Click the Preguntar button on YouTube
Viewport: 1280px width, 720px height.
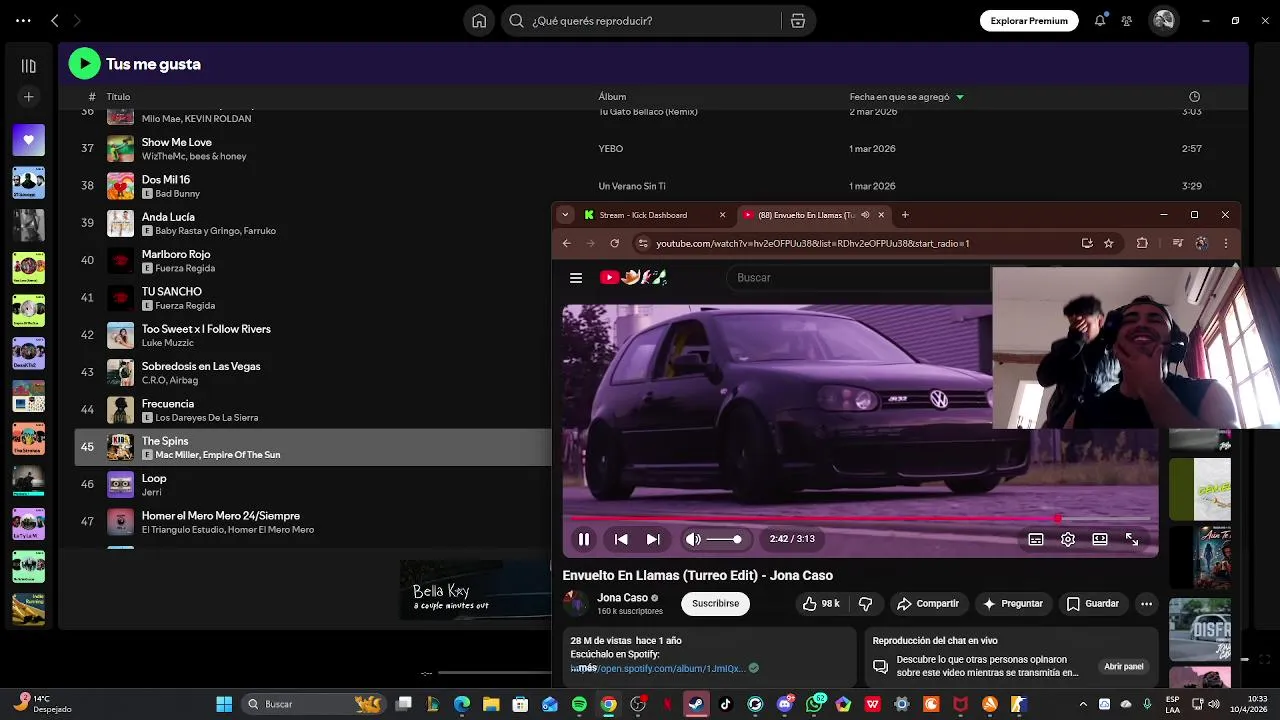pos(1012,604)
